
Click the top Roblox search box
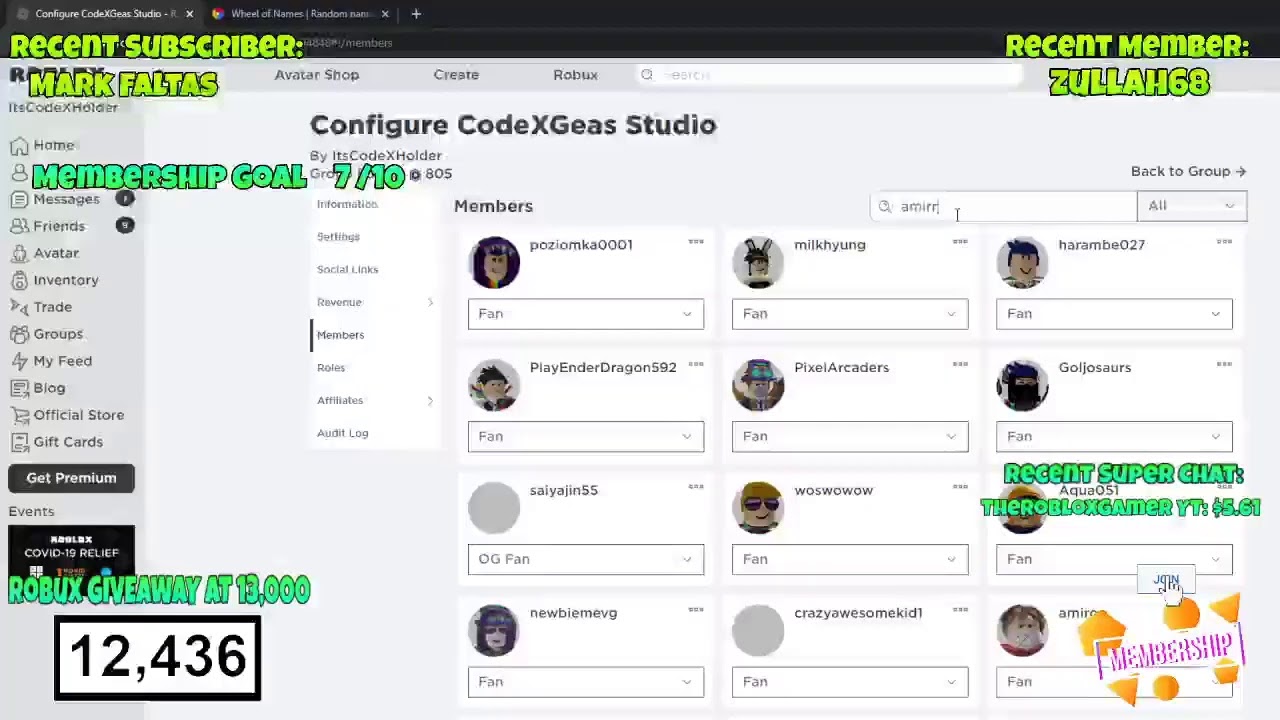[830, 75]
